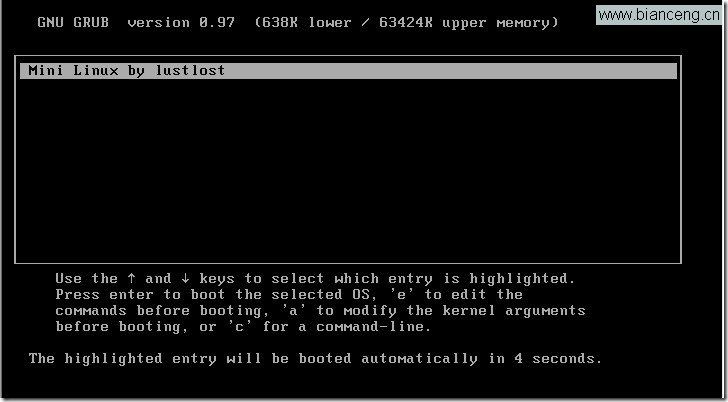
Task: Click the www.bianceng.cn watermark link
Action: 659,15
